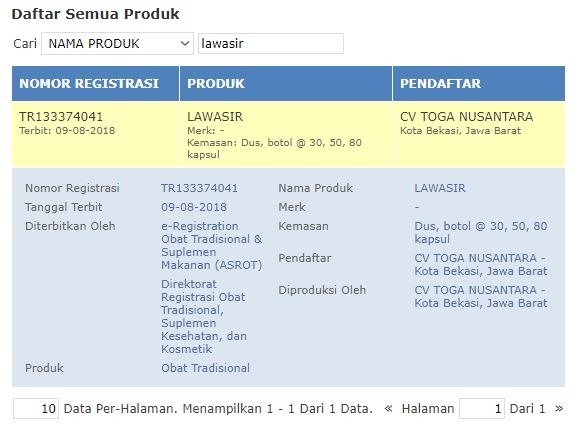The height and width of the screenshot is (435, 586).
Task: Click the Diproduksi Oleh CV TOGA NUSANTARA value
Action: tap(481, 296)
